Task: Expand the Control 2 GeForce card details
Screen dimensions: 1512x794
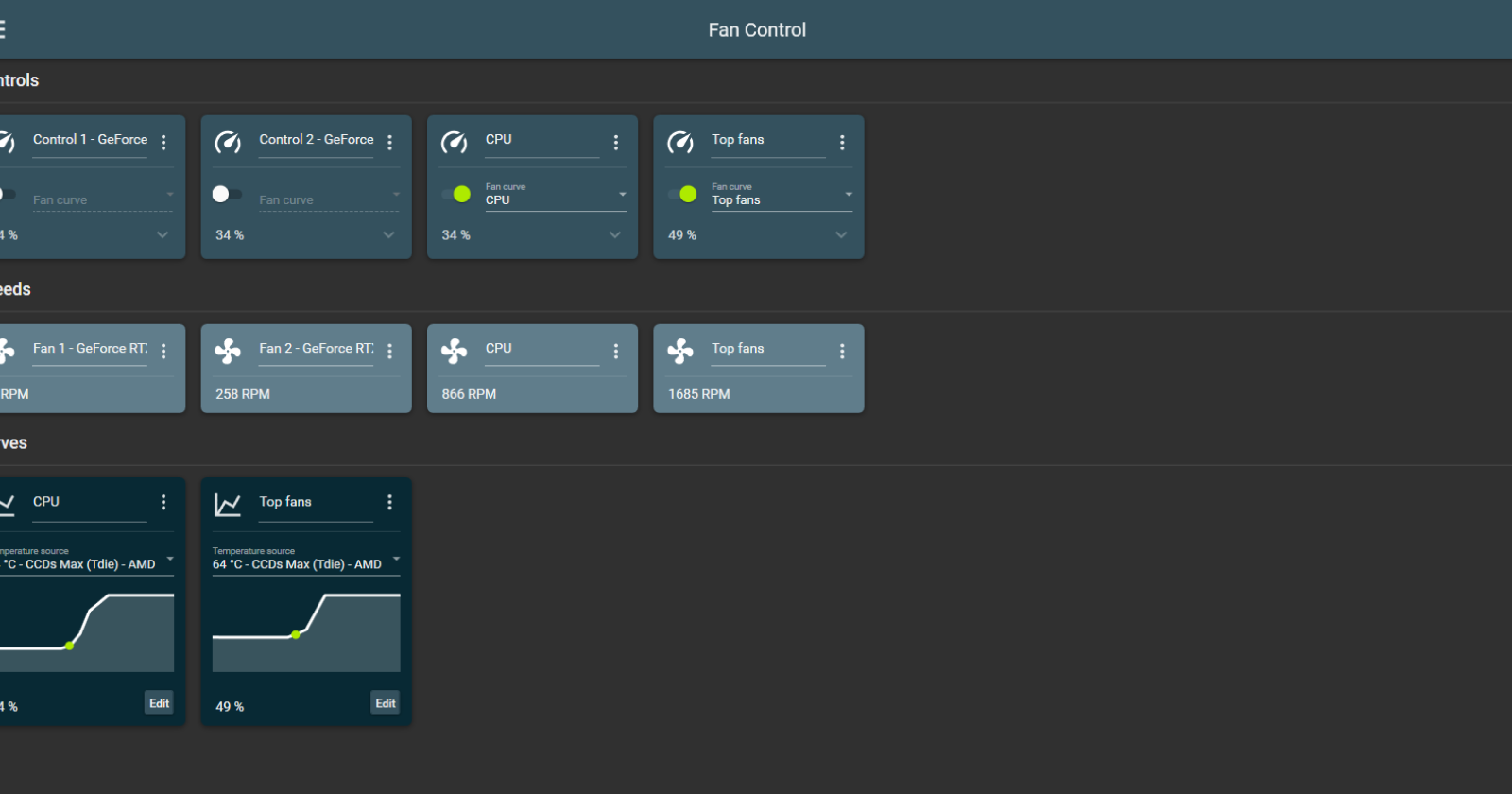Action: [389, 234]
